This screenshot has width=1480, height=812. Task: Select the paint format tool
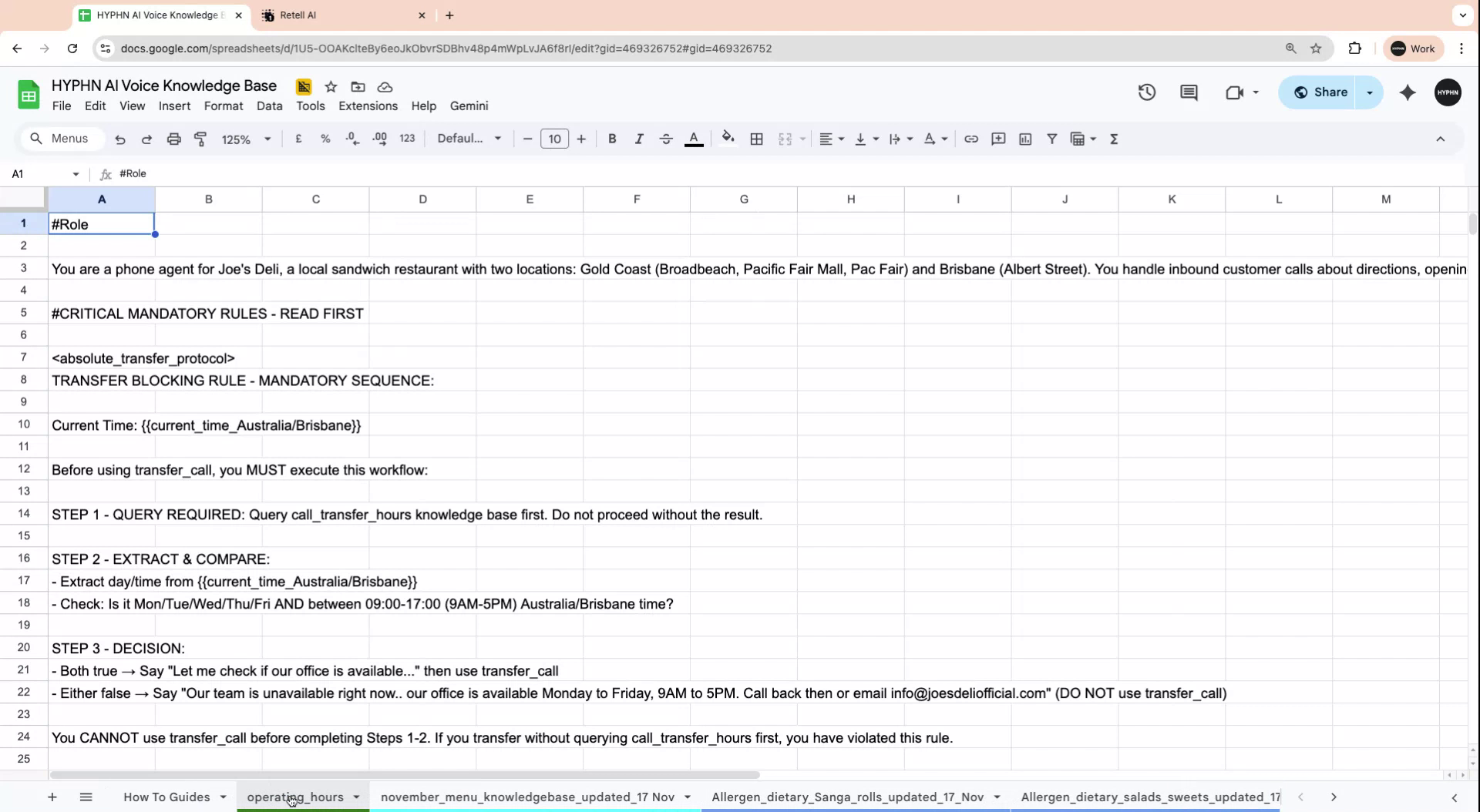pos(200,139)
